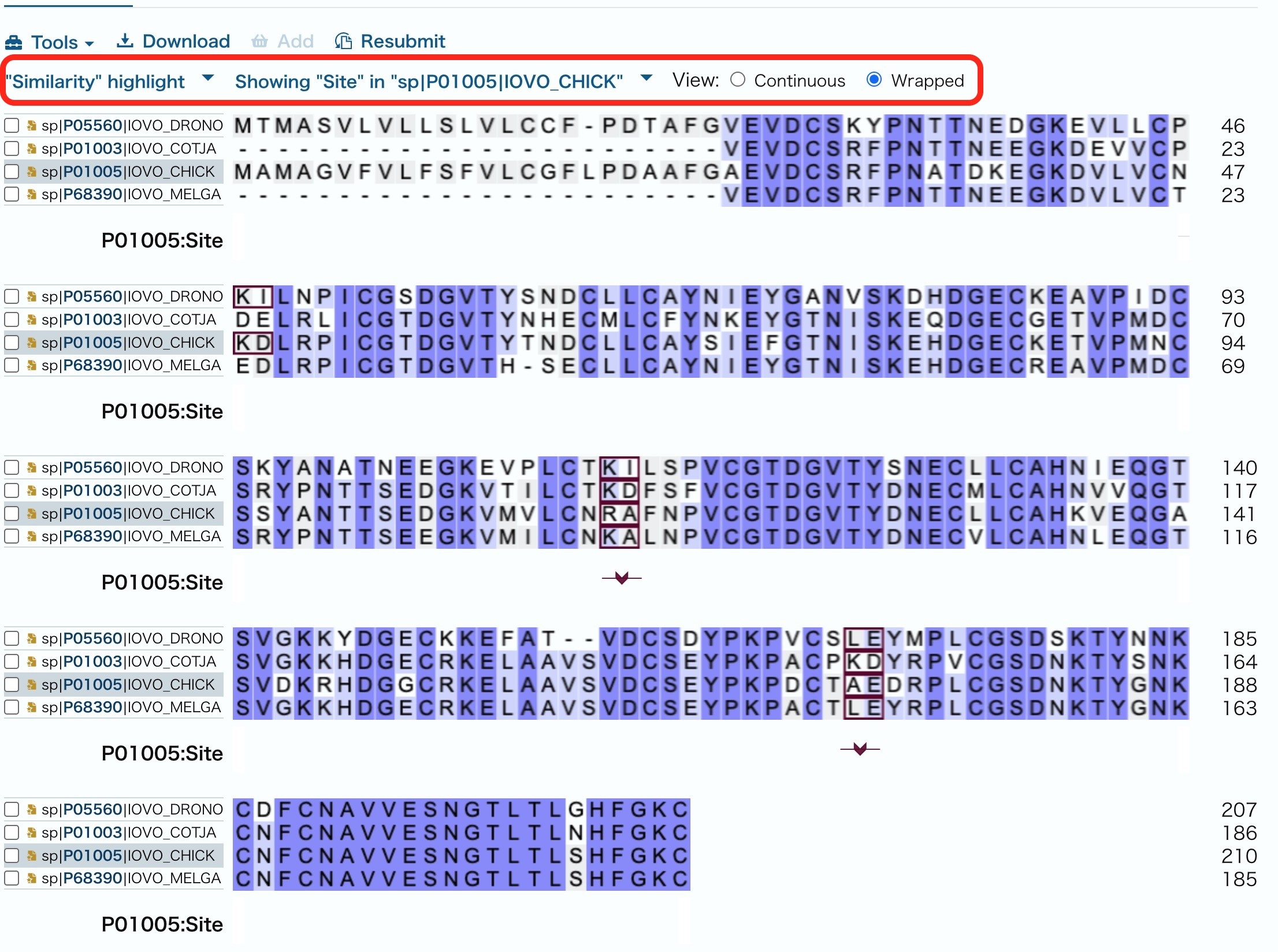Select the Continuous view radio button
The image size is (1278, 952).
tap(738, 80)
